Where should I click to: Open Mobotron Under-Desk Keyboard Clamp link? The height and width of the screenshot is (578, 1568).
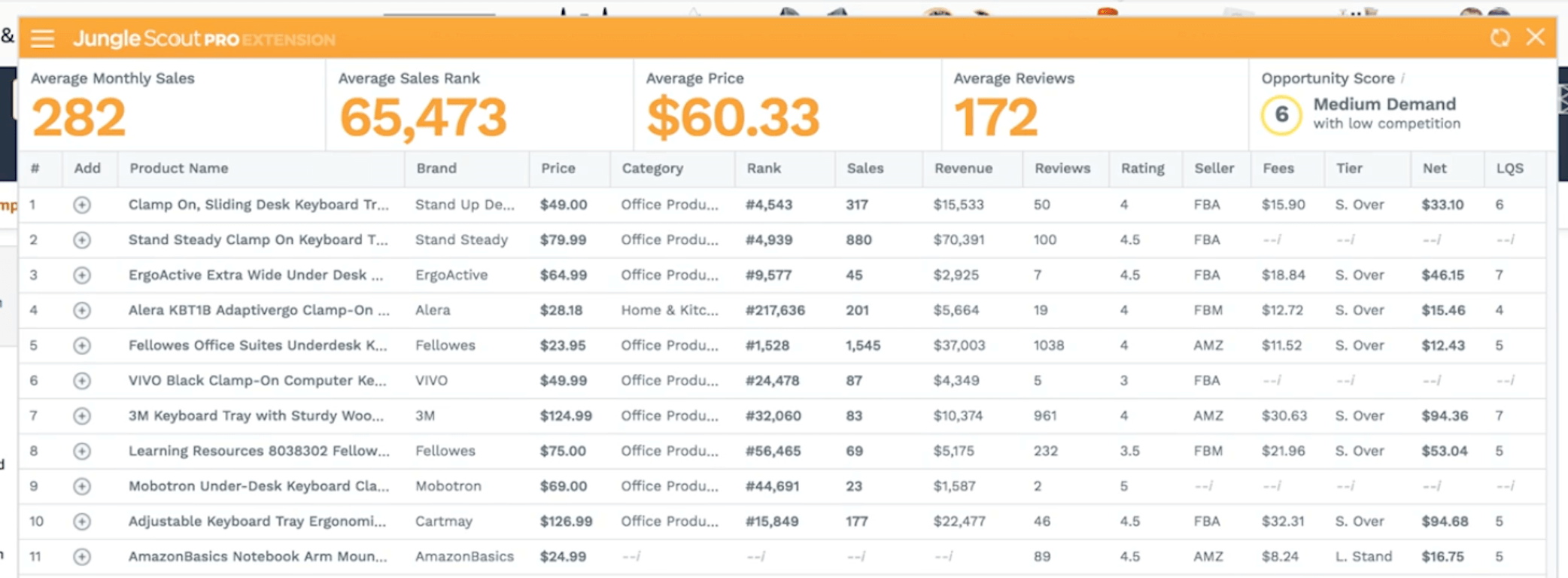point(259,486)
